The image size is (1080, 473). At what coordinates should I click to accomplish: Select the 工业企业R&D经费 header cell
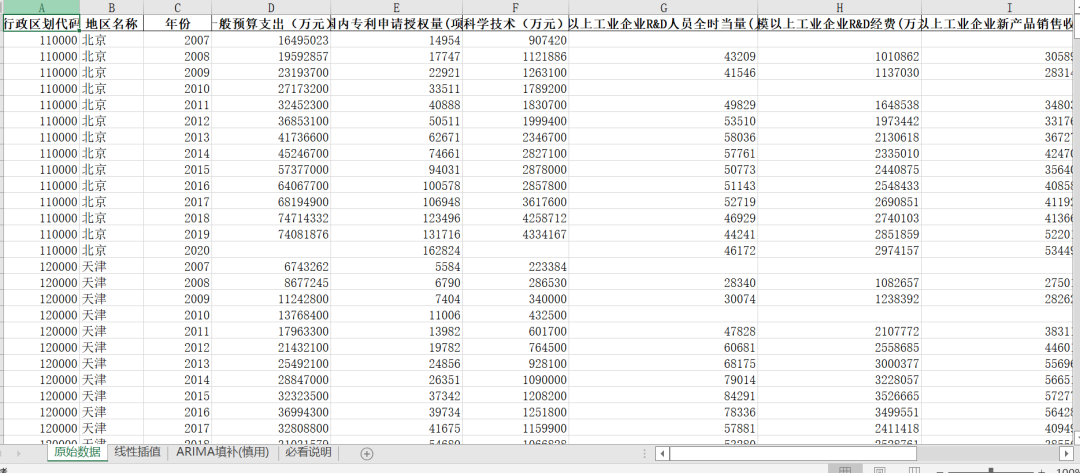pyautogui.click(x=840, y=23)
